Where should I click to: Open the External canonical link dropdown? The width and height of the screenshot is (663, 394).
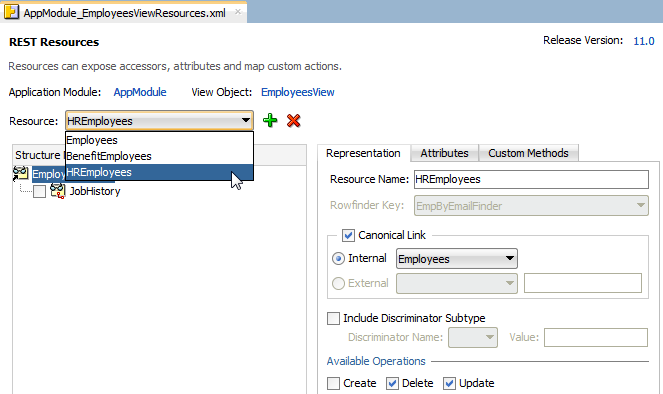click(457, 283)
